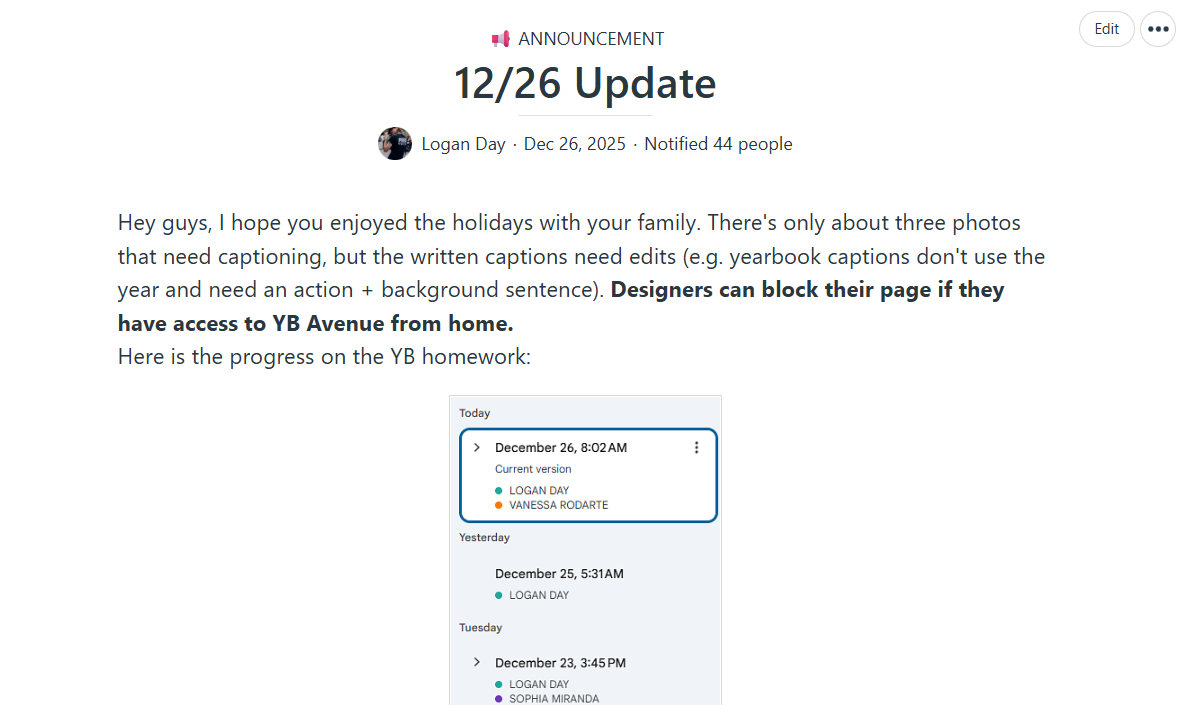1189x705 pixels.
Task: Click the Dec 26, 2025 post date
Action: 575,144
